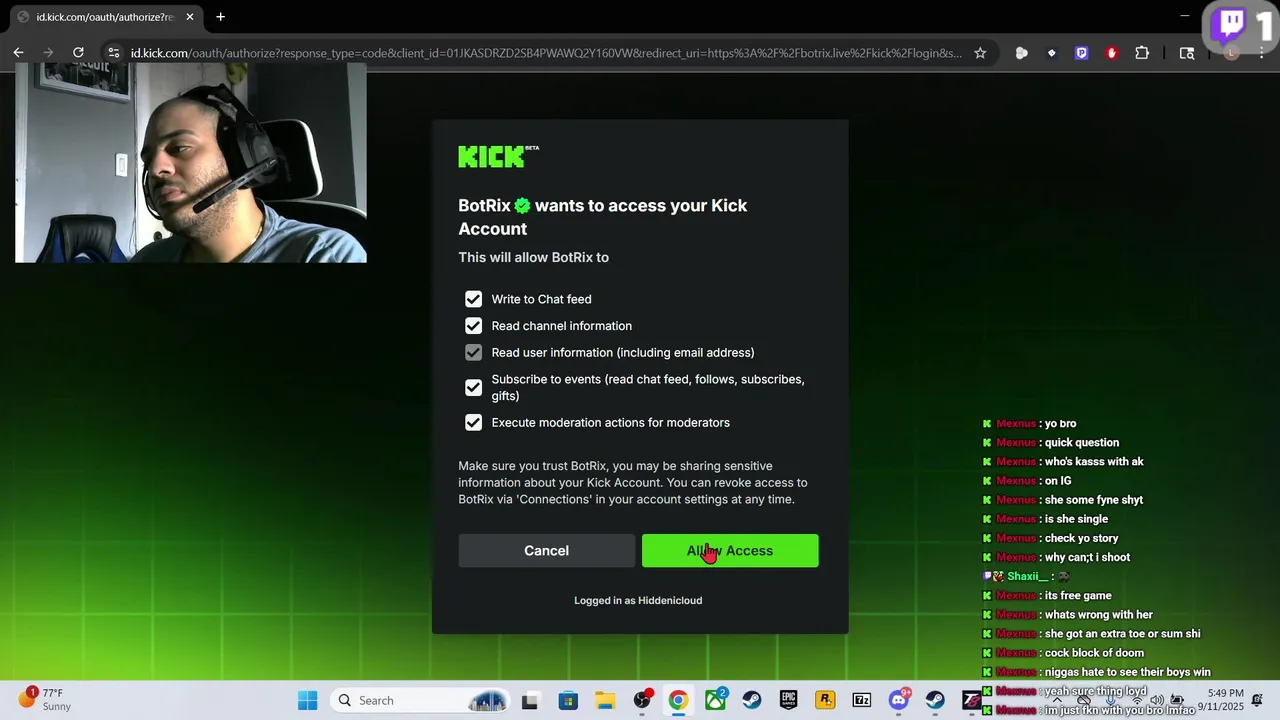This screenshot has width=1280, height=720.
Task: Click the taskbar Search box
Action: (420, 700)
